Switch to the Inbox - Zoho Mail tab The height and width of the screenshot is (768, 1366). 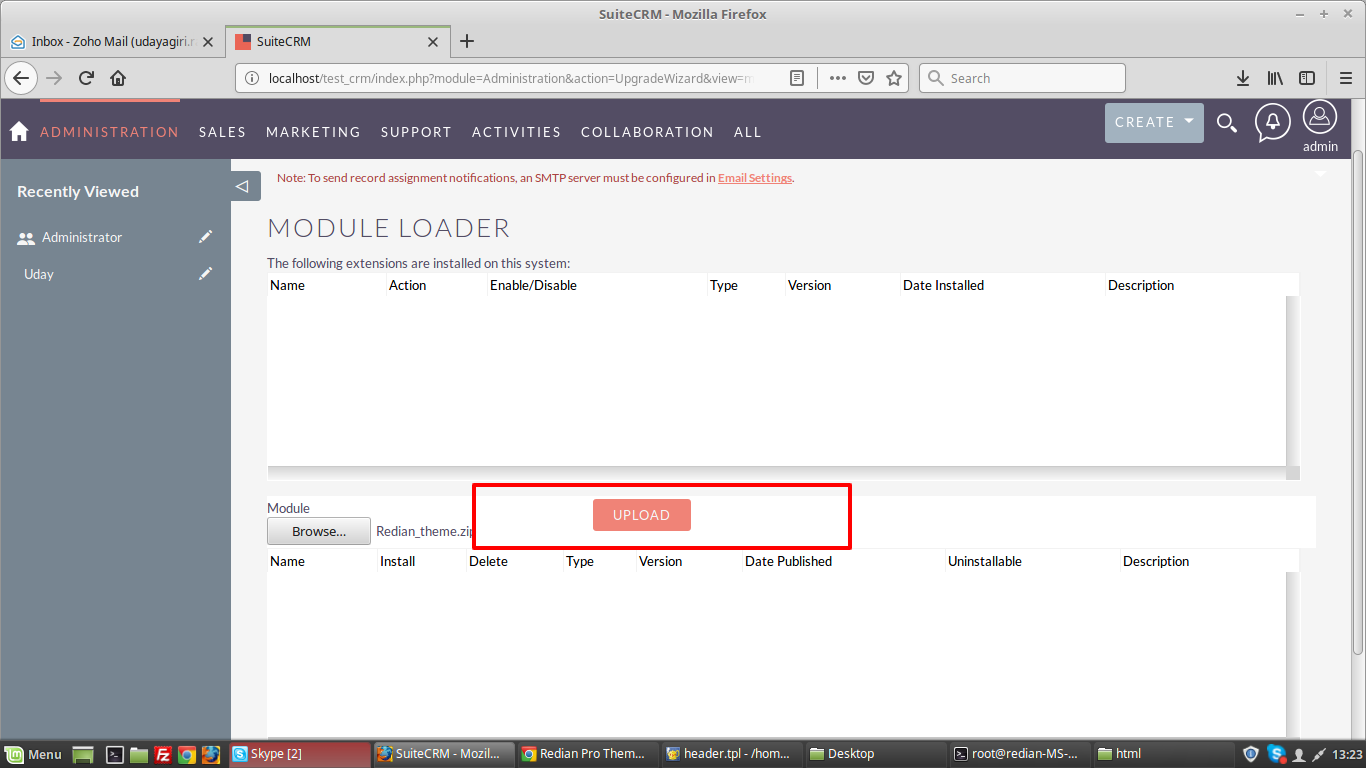click(x=112, y=42)
